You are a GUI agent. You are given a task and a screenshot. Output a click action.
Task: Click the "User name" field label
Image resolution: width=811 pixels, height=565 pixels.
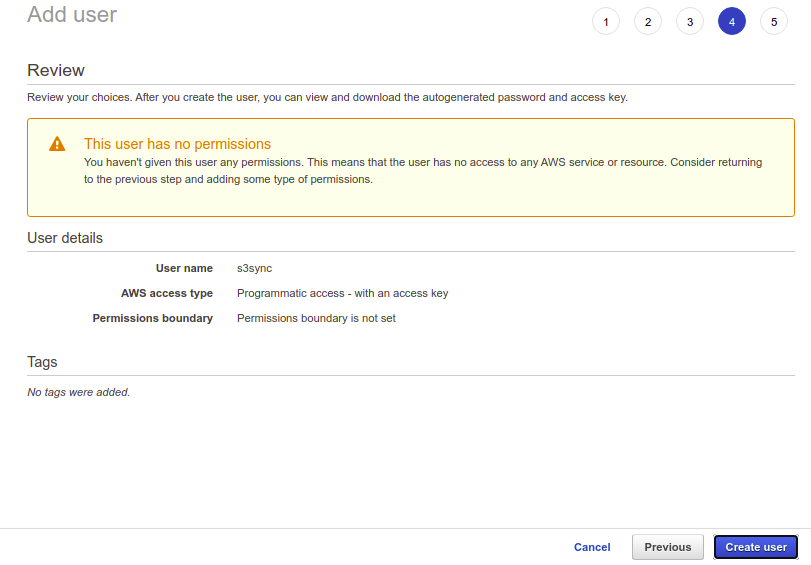coord(184,268)
